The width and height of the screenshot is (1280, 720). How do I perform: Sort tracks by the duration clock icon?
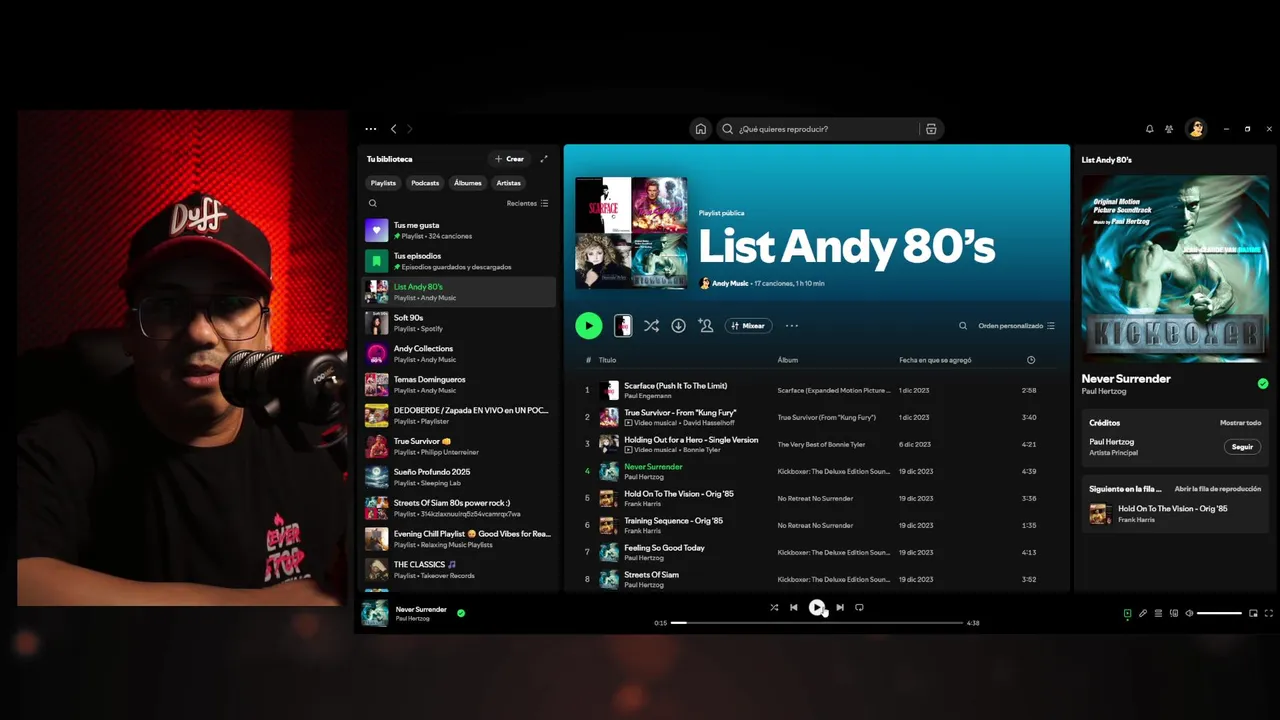1031,360
